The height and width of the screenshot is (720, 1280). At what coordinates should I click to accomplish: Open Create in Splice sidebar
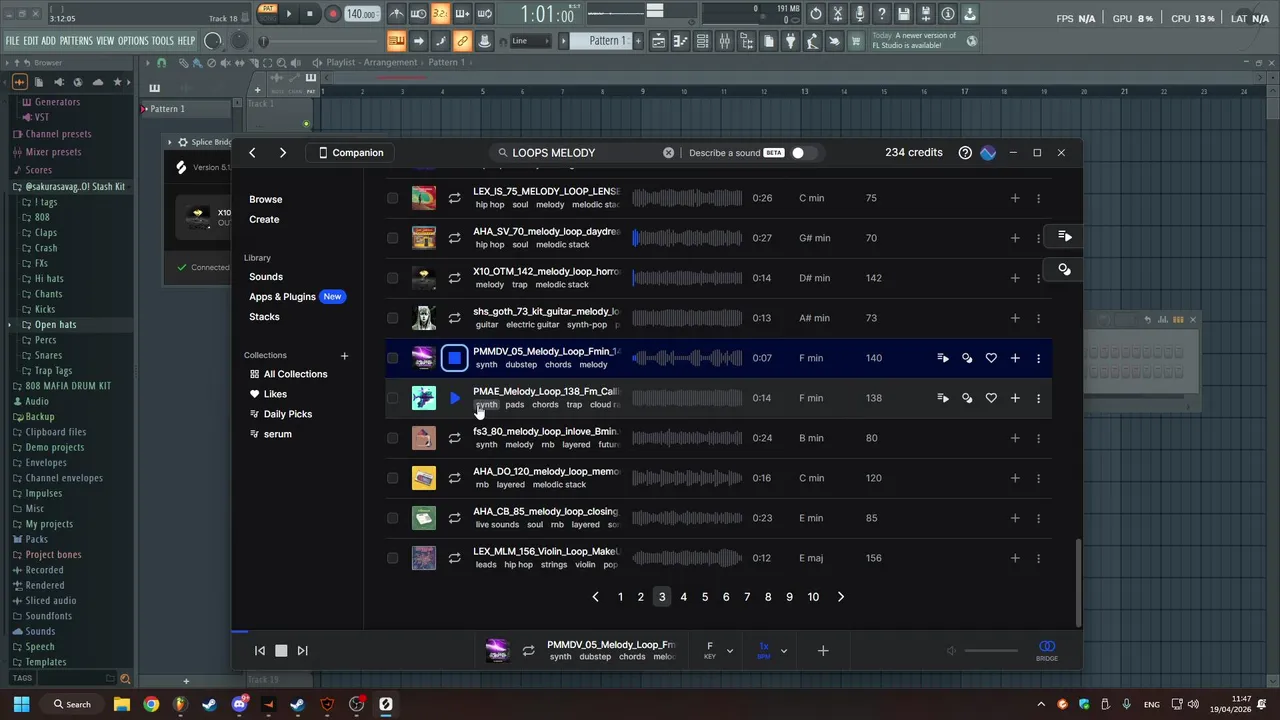[264, 219]
